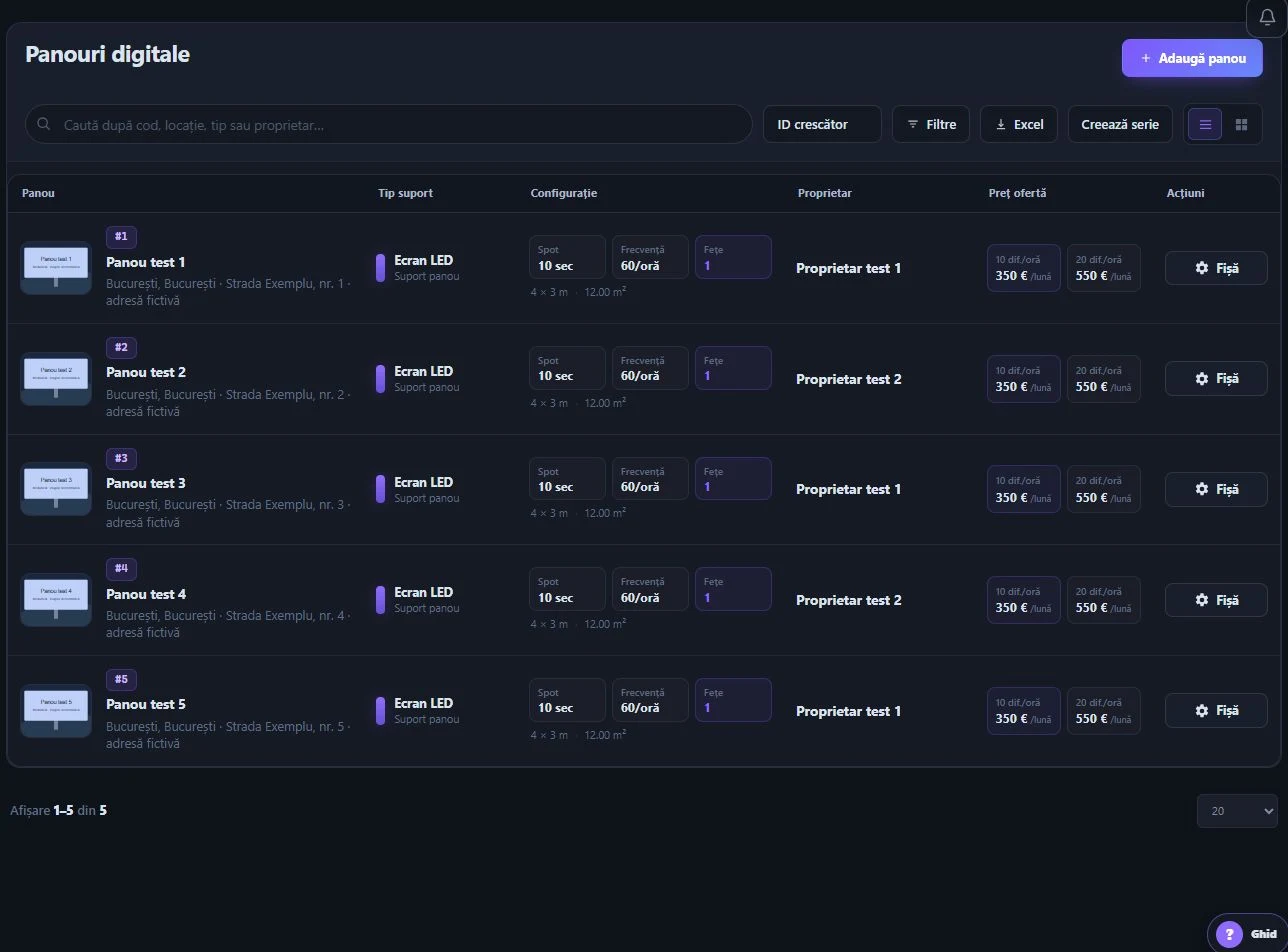This screenshot has height=952, width=1288.
Task: Click the #3 ID badge
Action: coord(121,458)
